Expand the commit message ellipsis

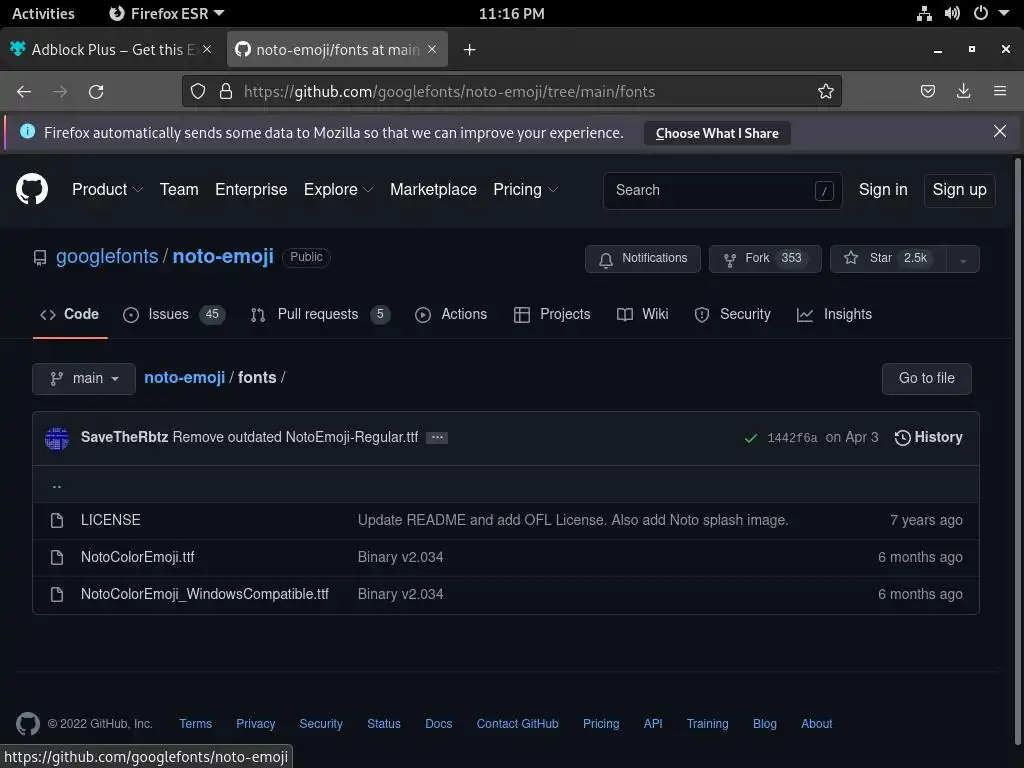437,438
